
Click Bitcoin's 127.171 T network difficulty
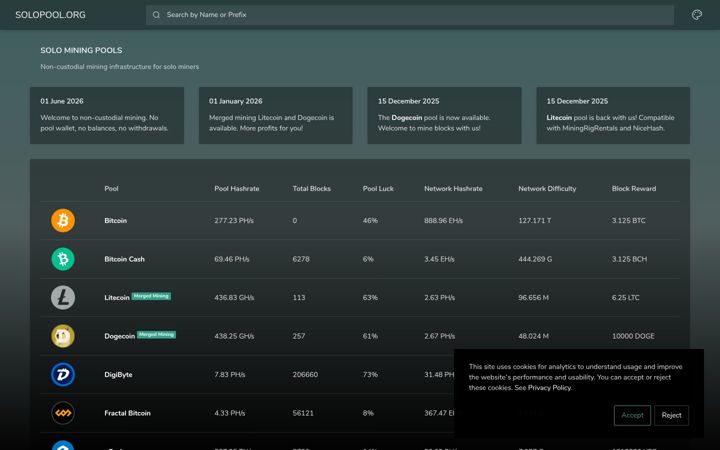534,220
